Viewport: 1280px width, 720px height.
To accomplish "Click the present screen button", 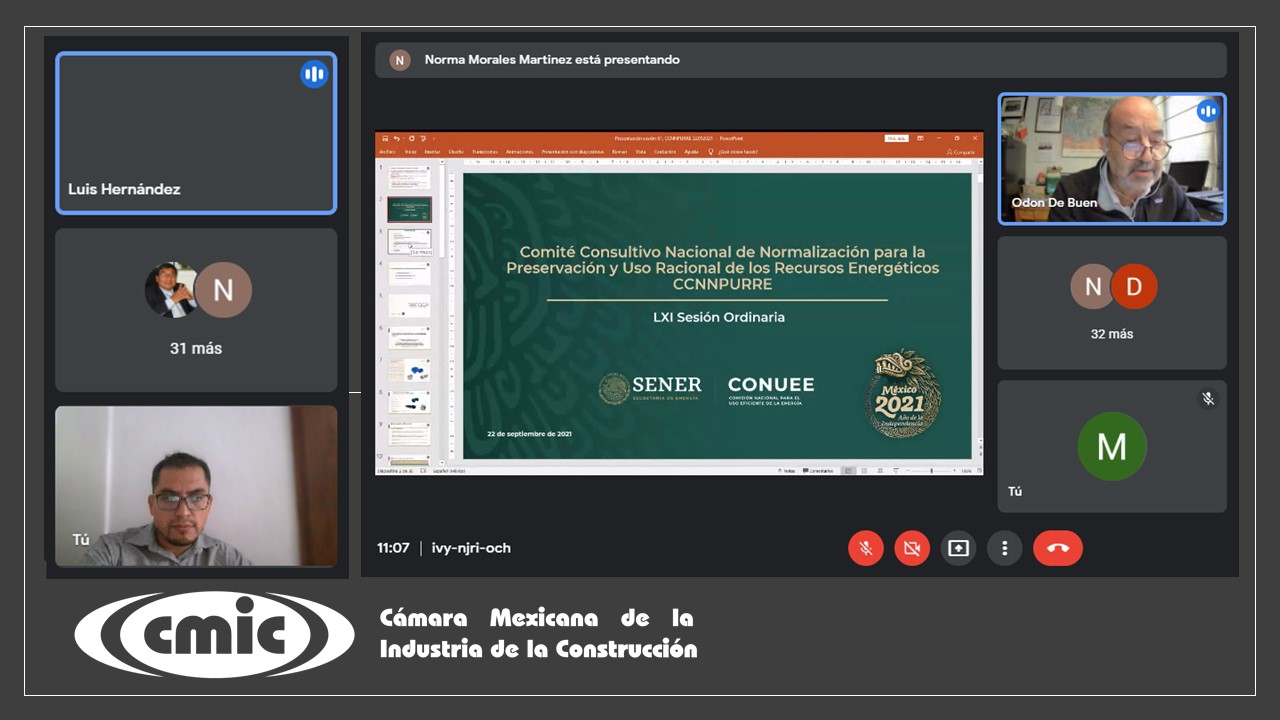I will tap(958, 548).
